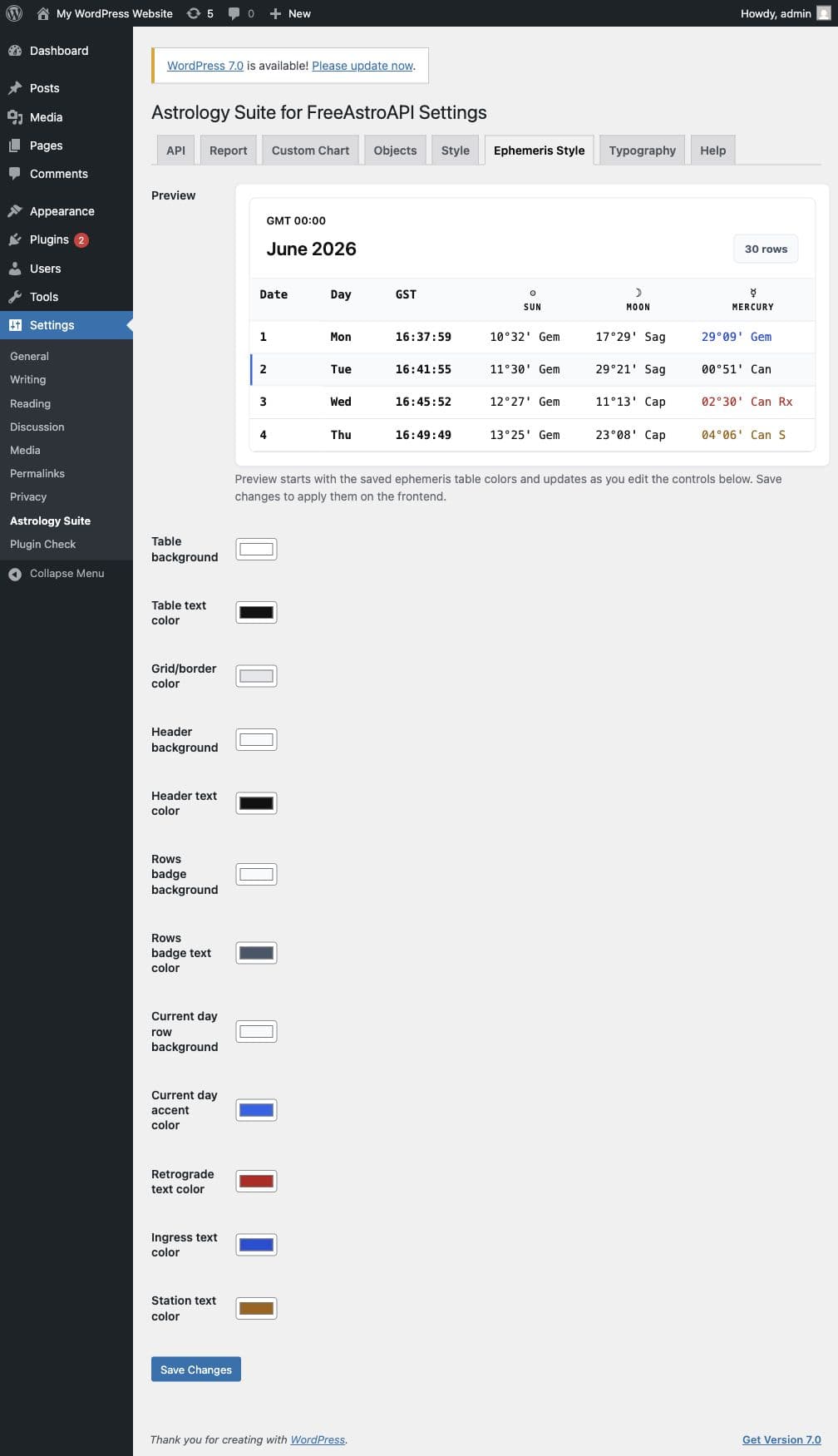The image size is (838, 1456).
Task: Open the Table background color swatch
Action: pos(256,549)
